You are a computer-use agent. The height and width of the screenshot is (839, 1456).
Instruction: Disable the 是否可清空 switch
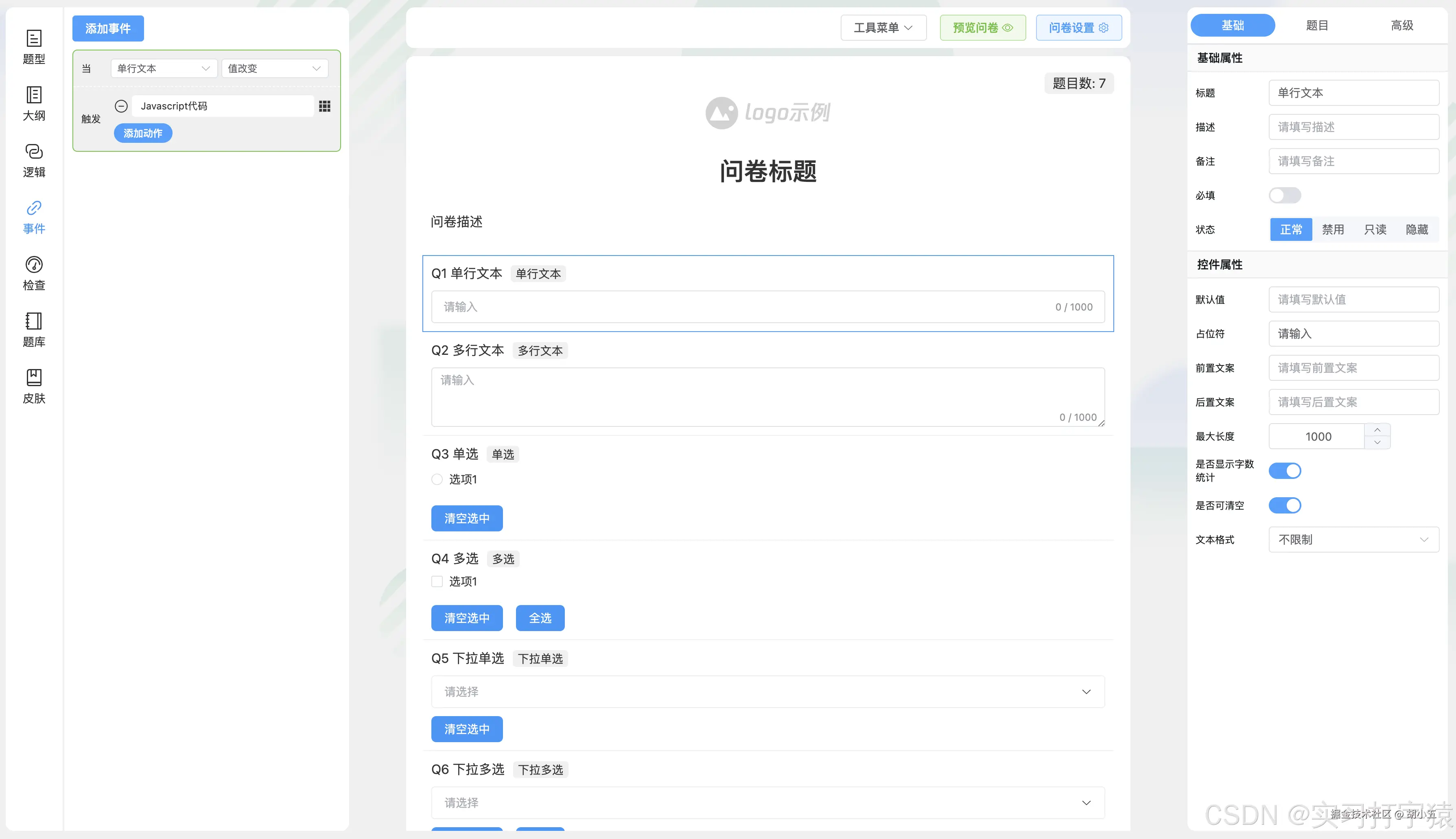coord(1285,505)
